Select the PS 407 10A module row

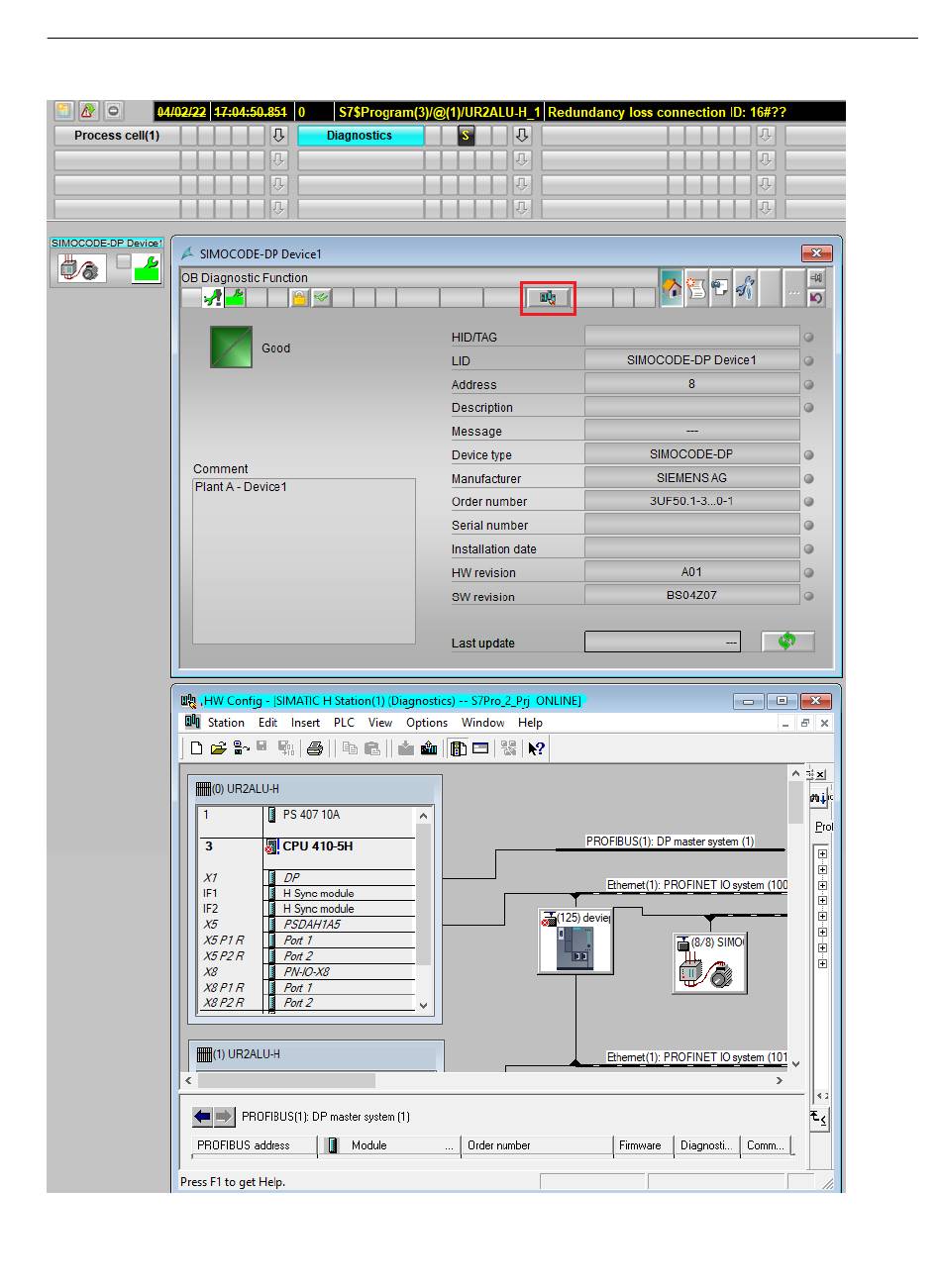(307, 815)
